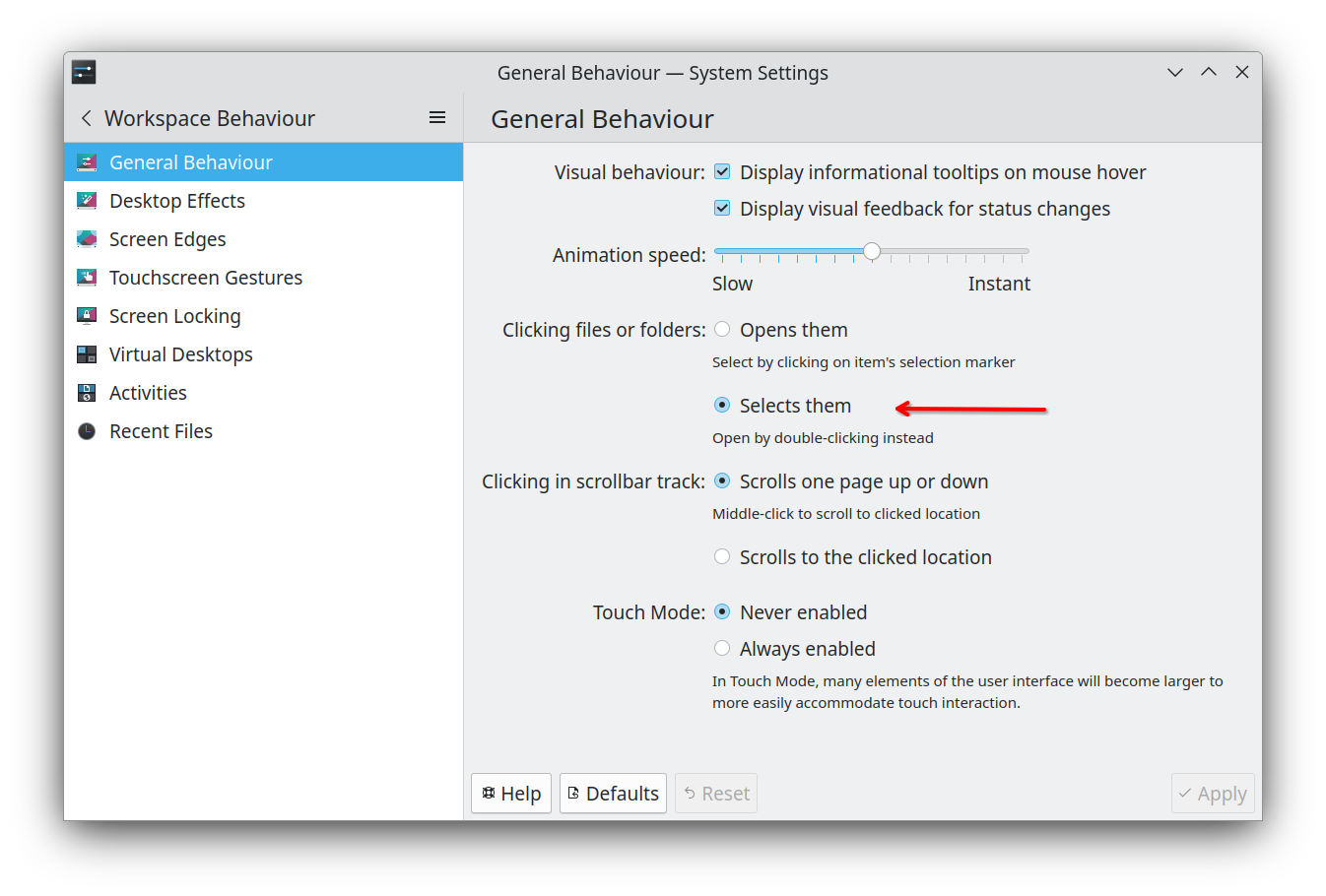Viewport: 1326px width, 896px height.
Task: Click the Virtual Desktops icon
Action: pyautogui.click(x=87, y=354)
